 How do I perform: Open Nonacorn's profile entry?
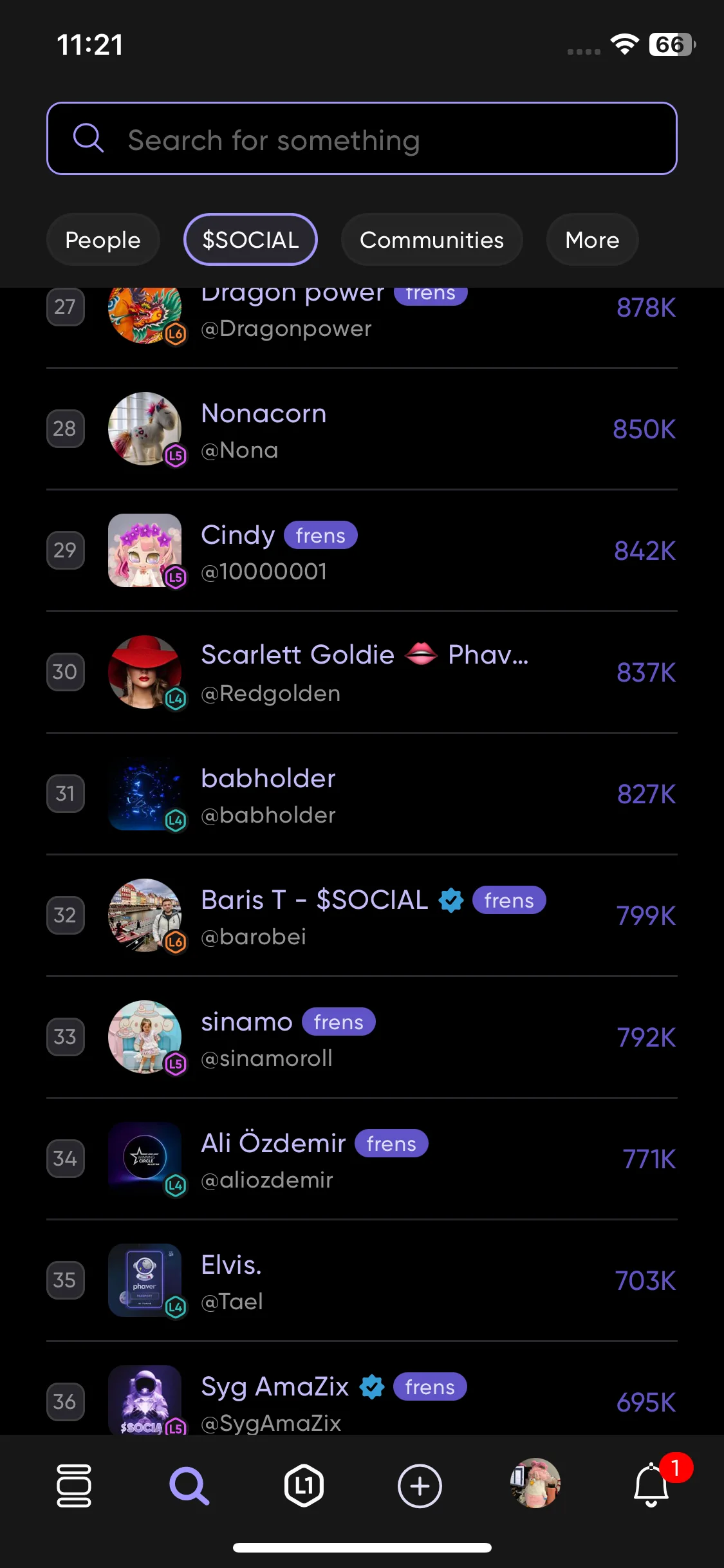pyautogui.click(x=362, y=429)
